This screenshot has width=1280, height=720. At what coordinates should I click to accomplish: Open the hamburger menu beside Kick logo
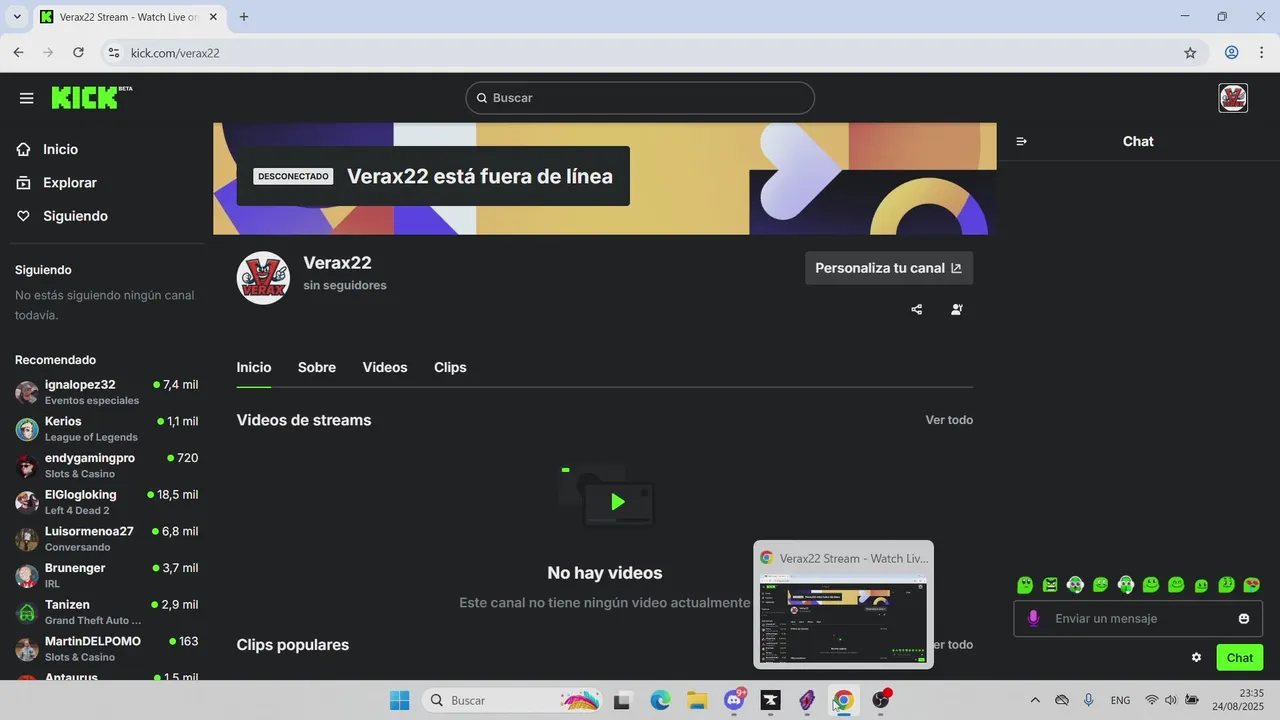pos(26,98)
